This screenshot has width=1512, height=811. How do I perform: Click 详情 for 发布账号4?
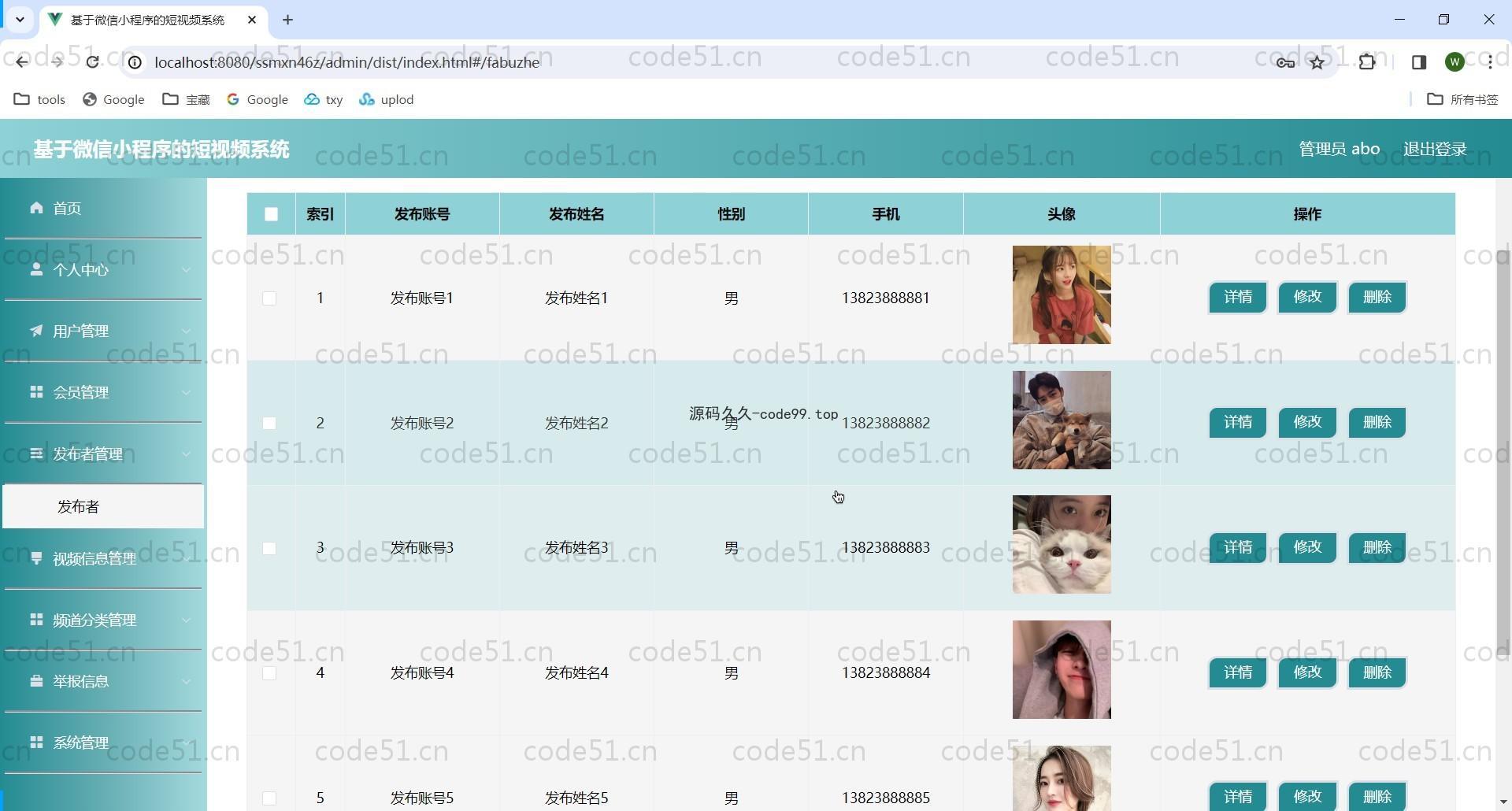[1238, 672]
